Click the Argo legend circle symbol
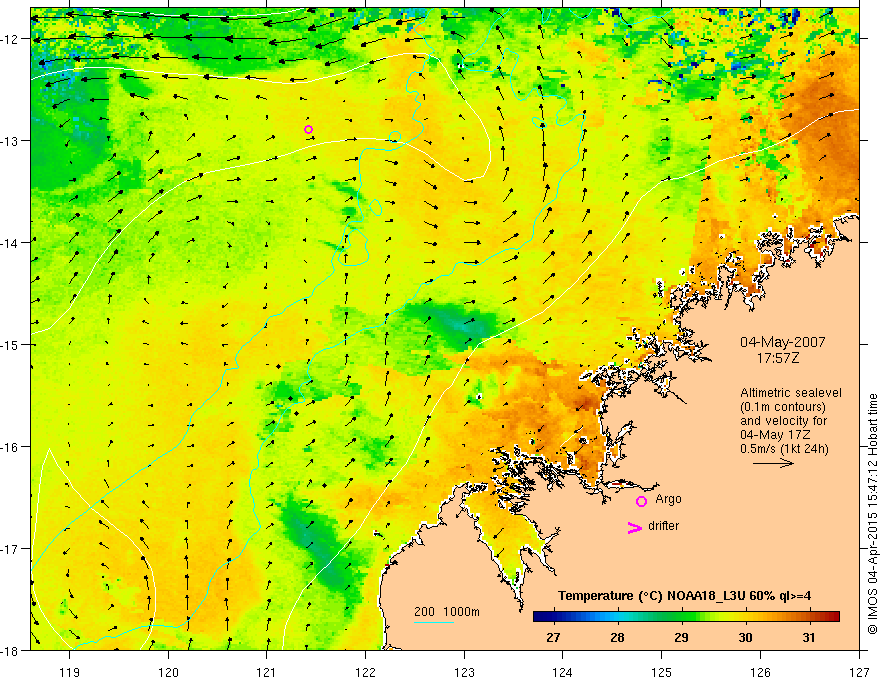 click(x=641, y=501)
